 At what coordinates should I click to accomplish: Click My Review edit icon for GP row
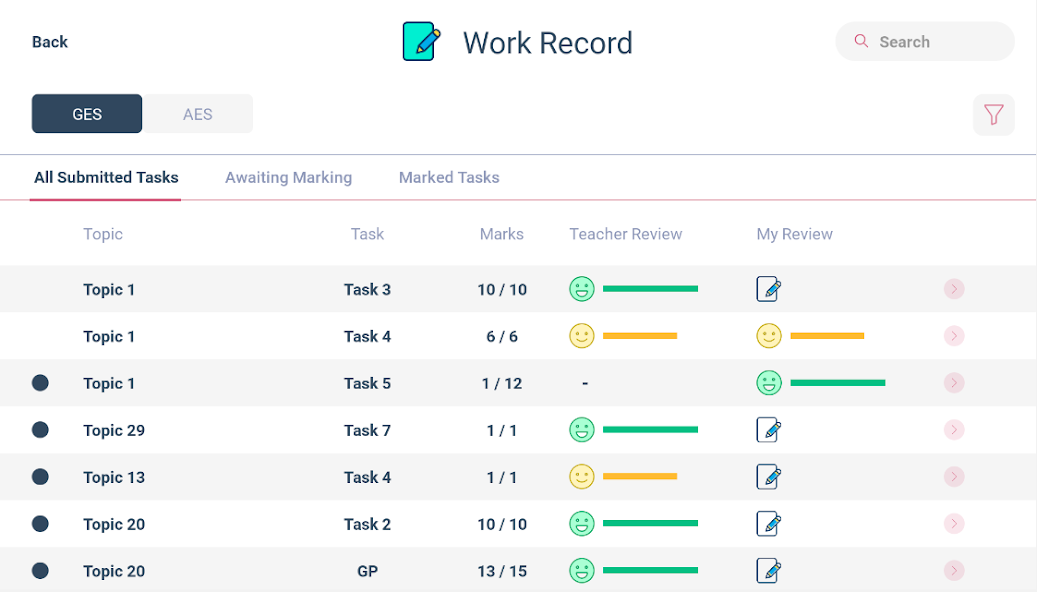768,571
